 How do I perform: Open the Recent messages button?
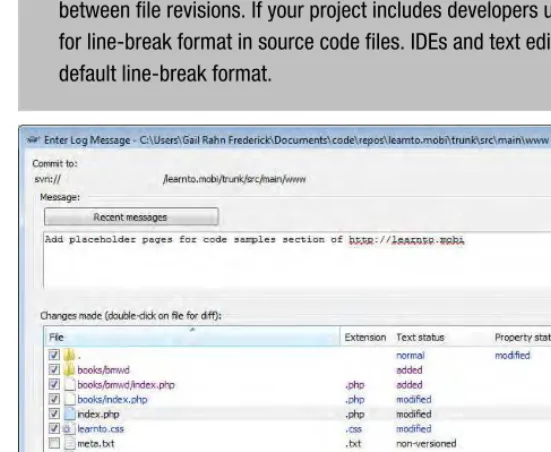(x=131, y=217)
